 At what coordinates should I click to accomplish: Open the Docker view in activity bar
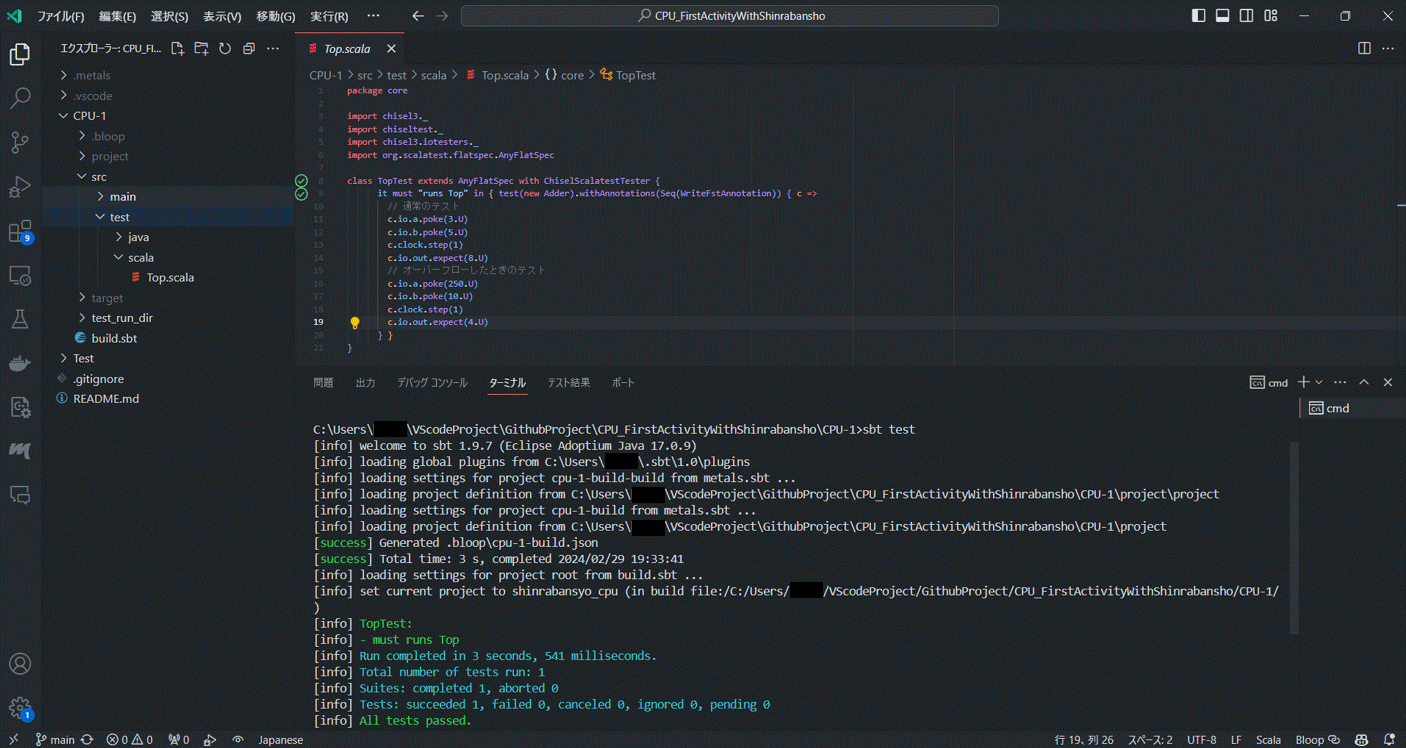tap(20, 363)
